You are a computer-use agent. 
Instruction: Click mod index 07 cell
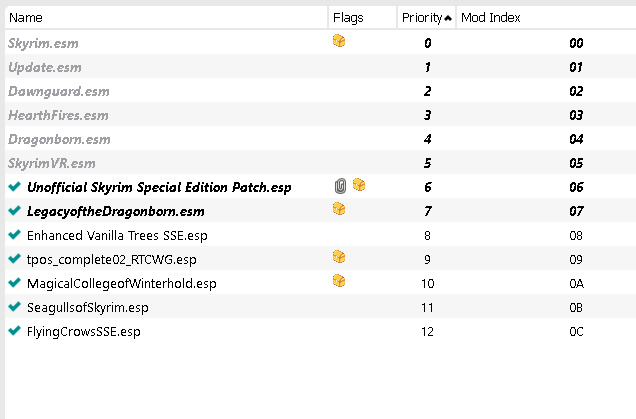(576, 211)
